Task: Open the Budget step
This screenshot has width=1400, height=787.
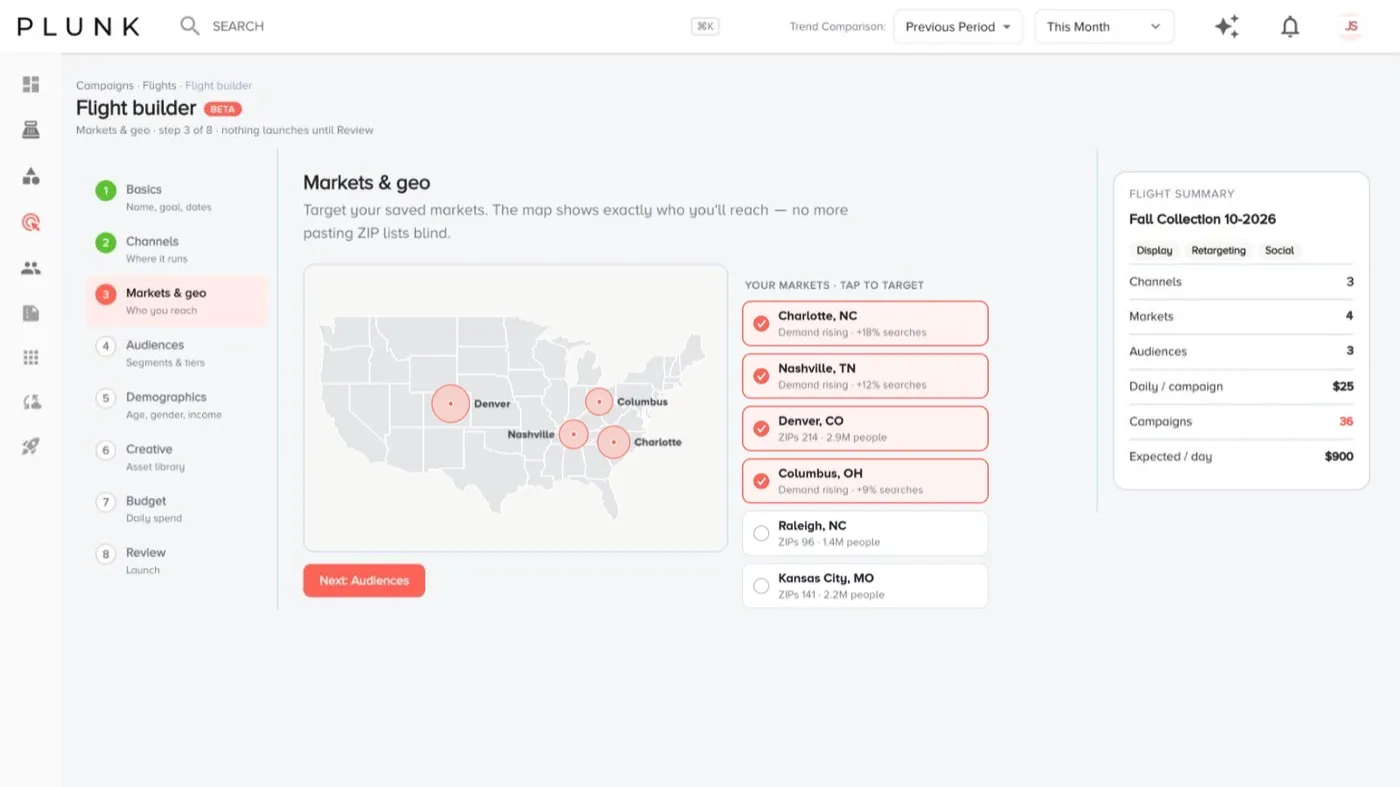Action: coord(176,509)
